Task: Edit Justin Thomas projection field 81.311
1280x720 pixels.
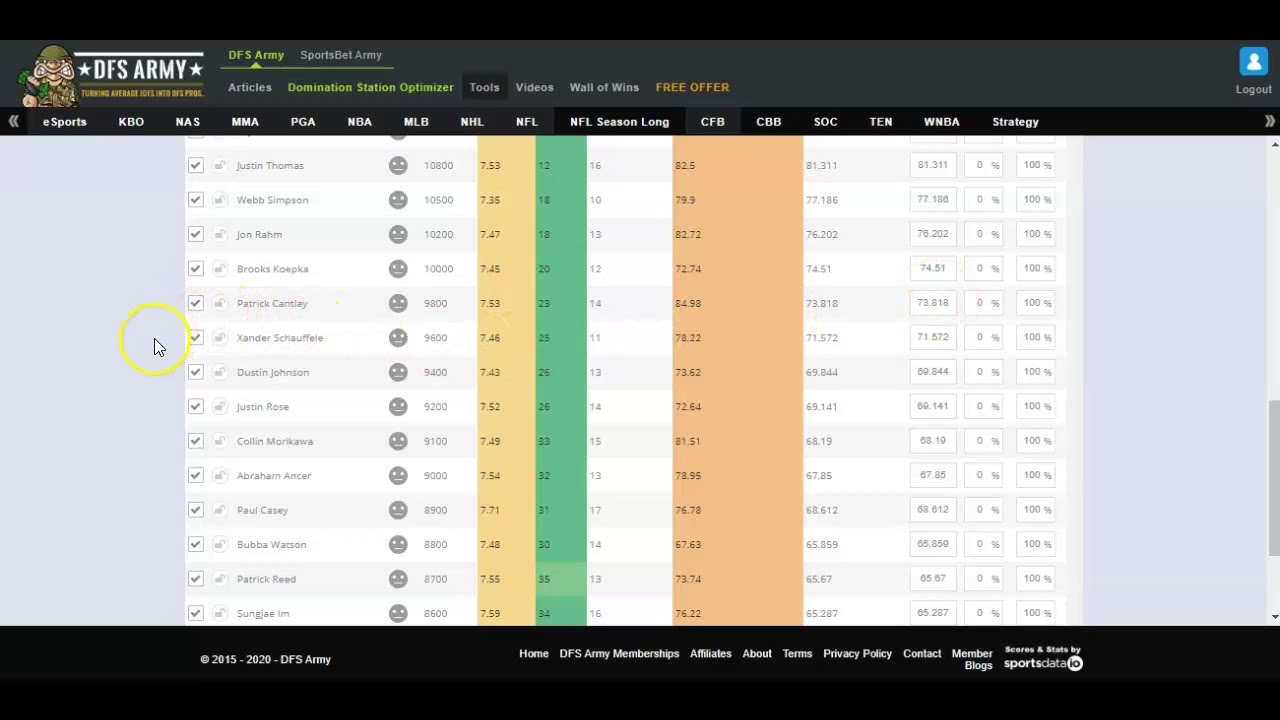Action: point(933,165)
